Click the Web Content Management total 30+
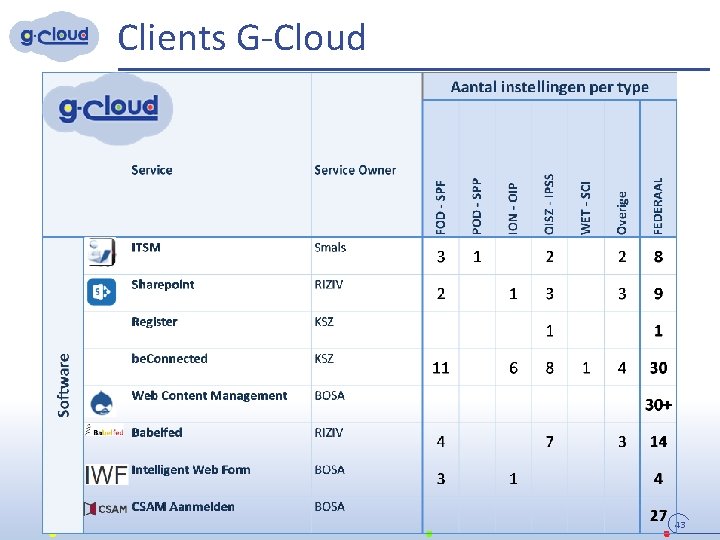Image resolution: width=720 pixels, height=540 pixels. [x=658, y=405]
